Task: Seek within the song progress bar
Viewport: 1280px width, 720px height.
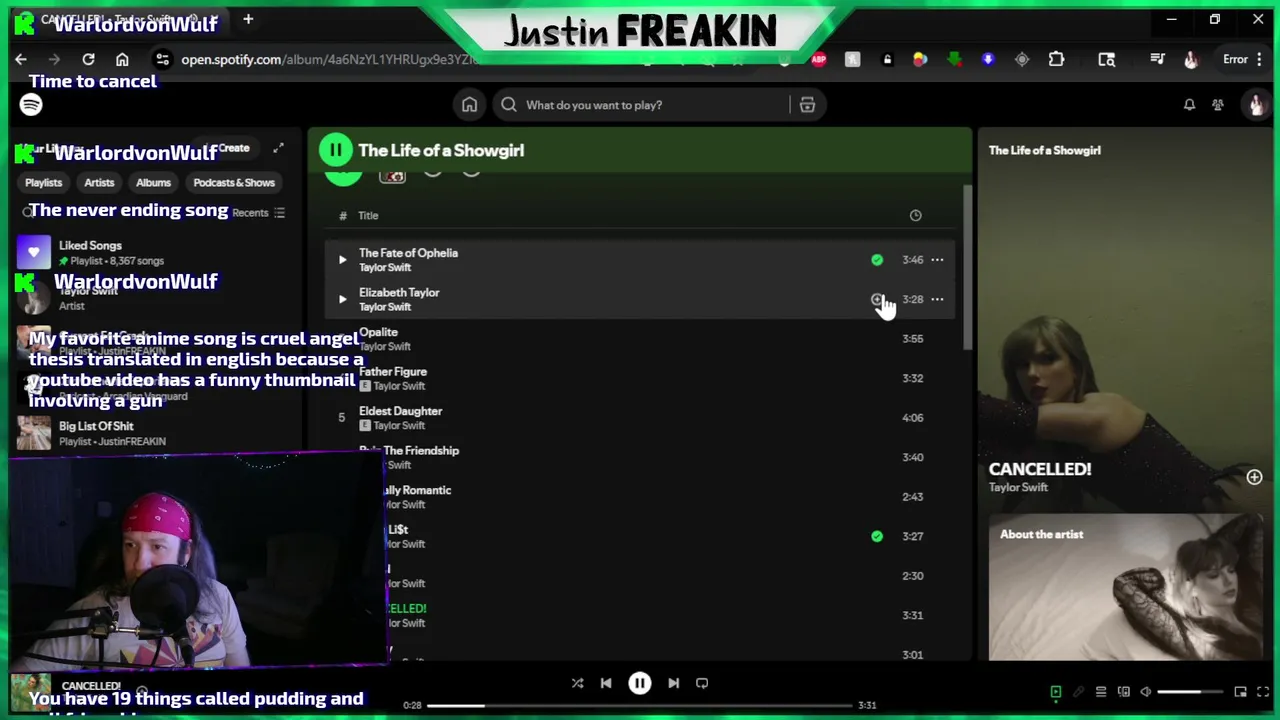Action: pos(640,705)
